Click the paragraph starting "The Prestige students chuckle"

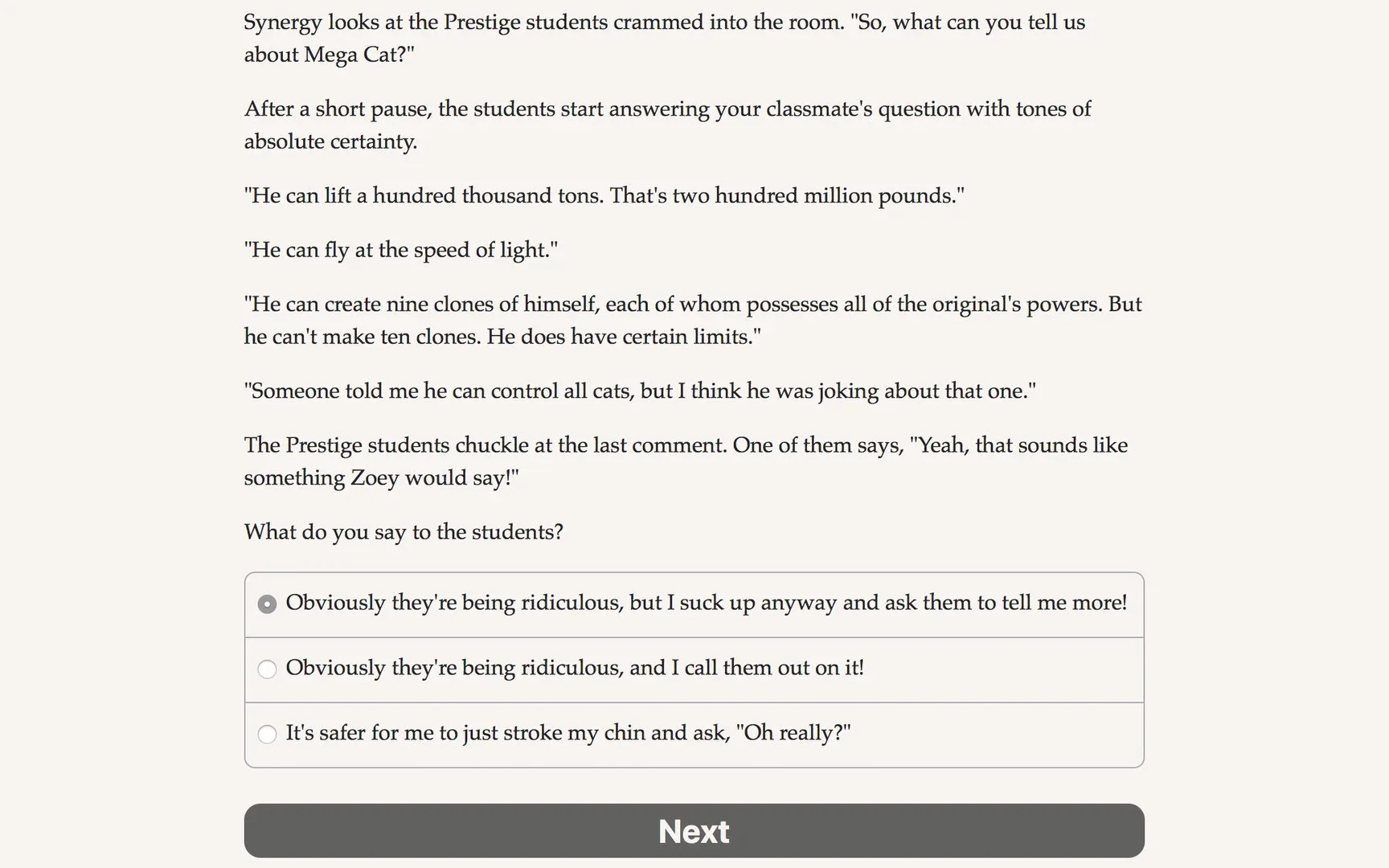(685, 461)
